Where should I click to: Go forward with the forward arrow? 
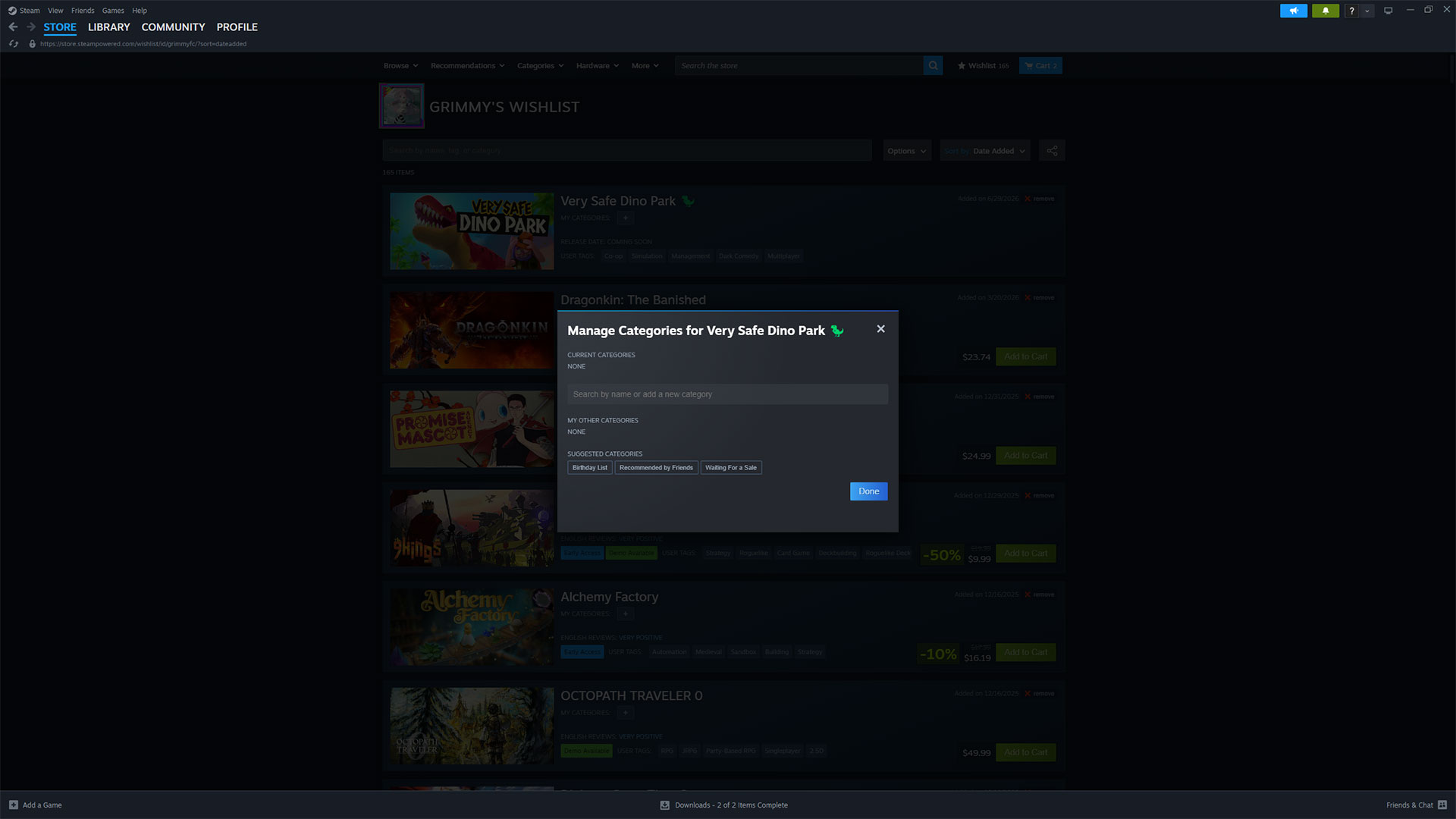pos(31,27)
